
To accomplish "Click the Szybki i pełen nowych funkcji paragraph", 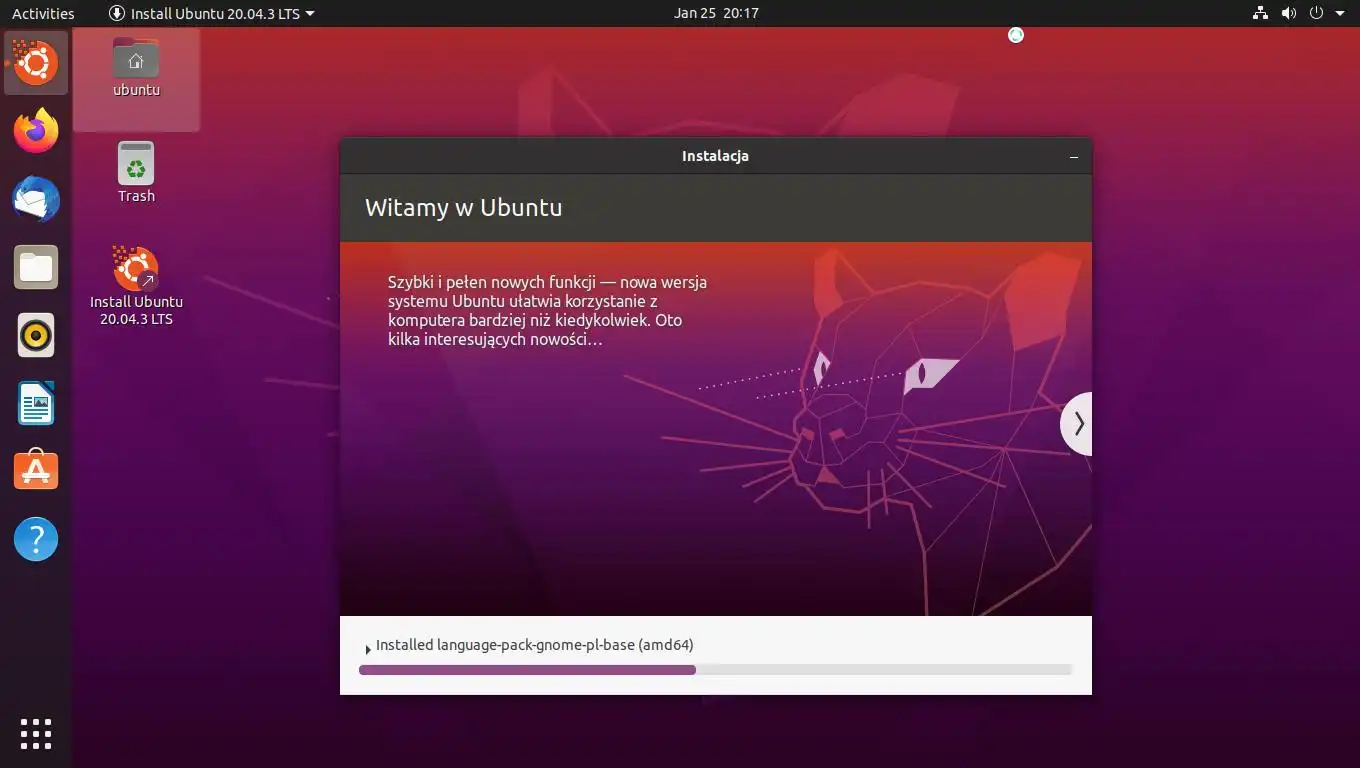I will point(548,311).
